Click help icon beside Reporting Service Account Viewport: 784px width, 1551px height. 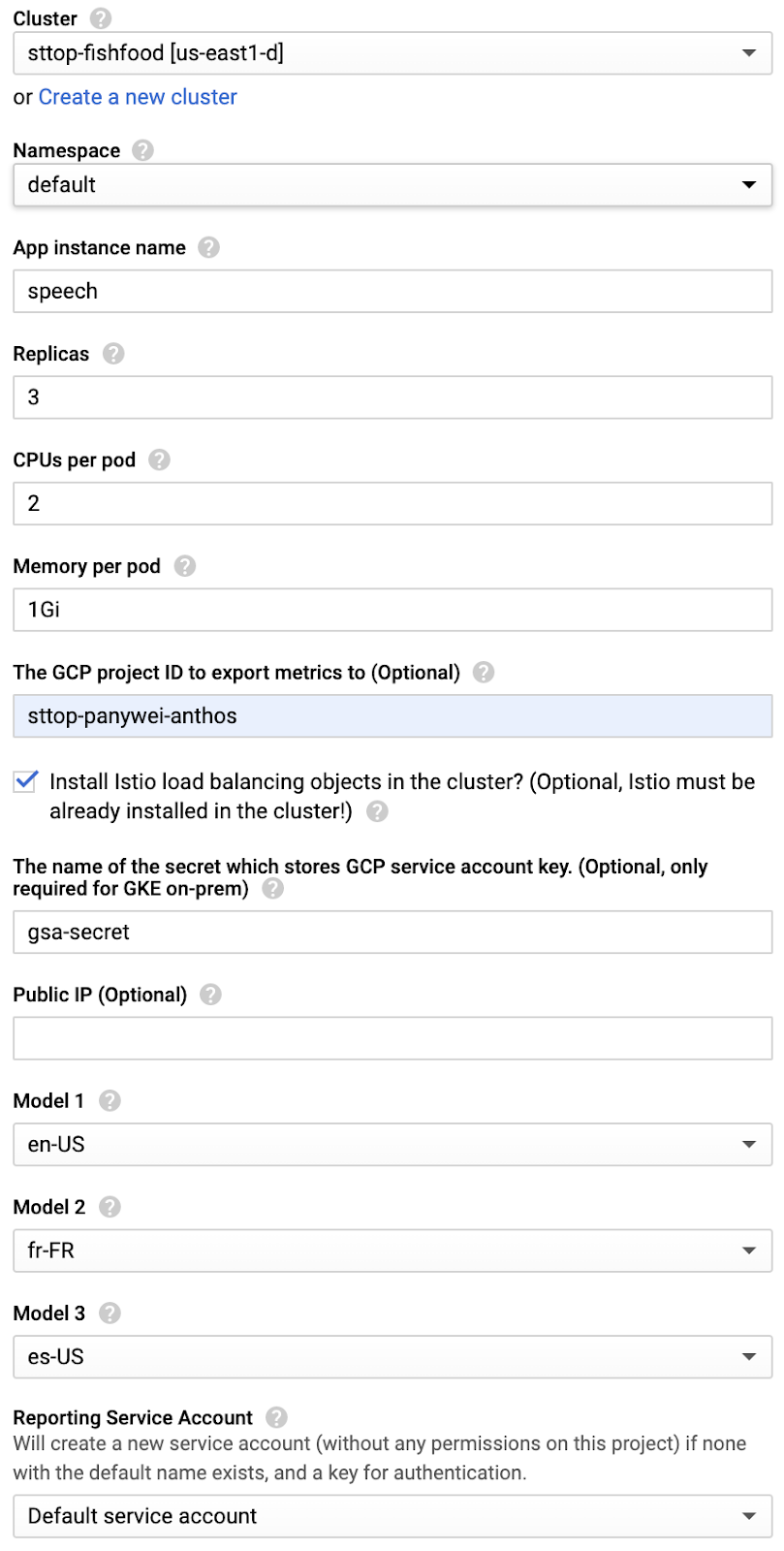click(276, 1417)
